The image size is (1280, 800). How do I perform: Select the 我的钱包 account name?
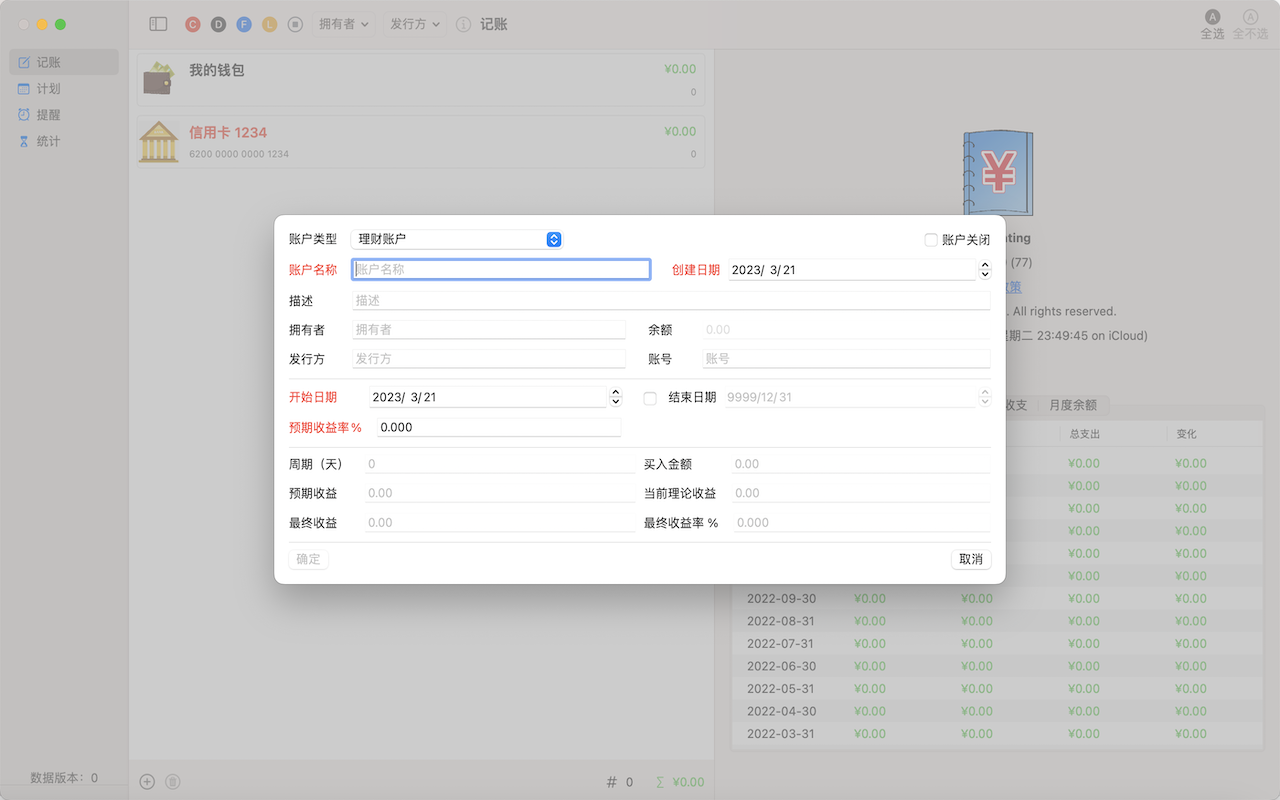217,70
